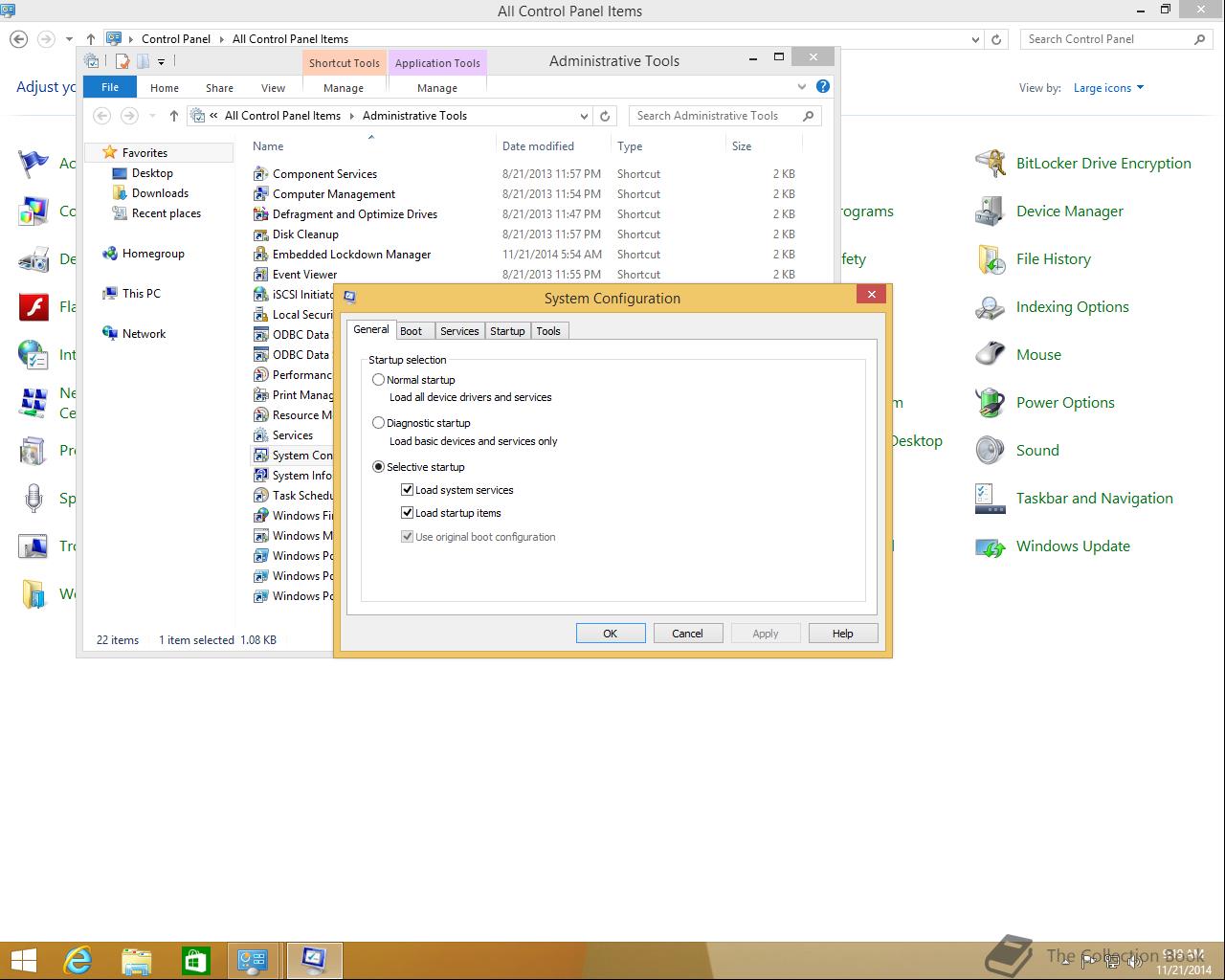This screenshot has width=1225, height=980.
Task: Open the File ribbon menu
Action: pos(110,87)
